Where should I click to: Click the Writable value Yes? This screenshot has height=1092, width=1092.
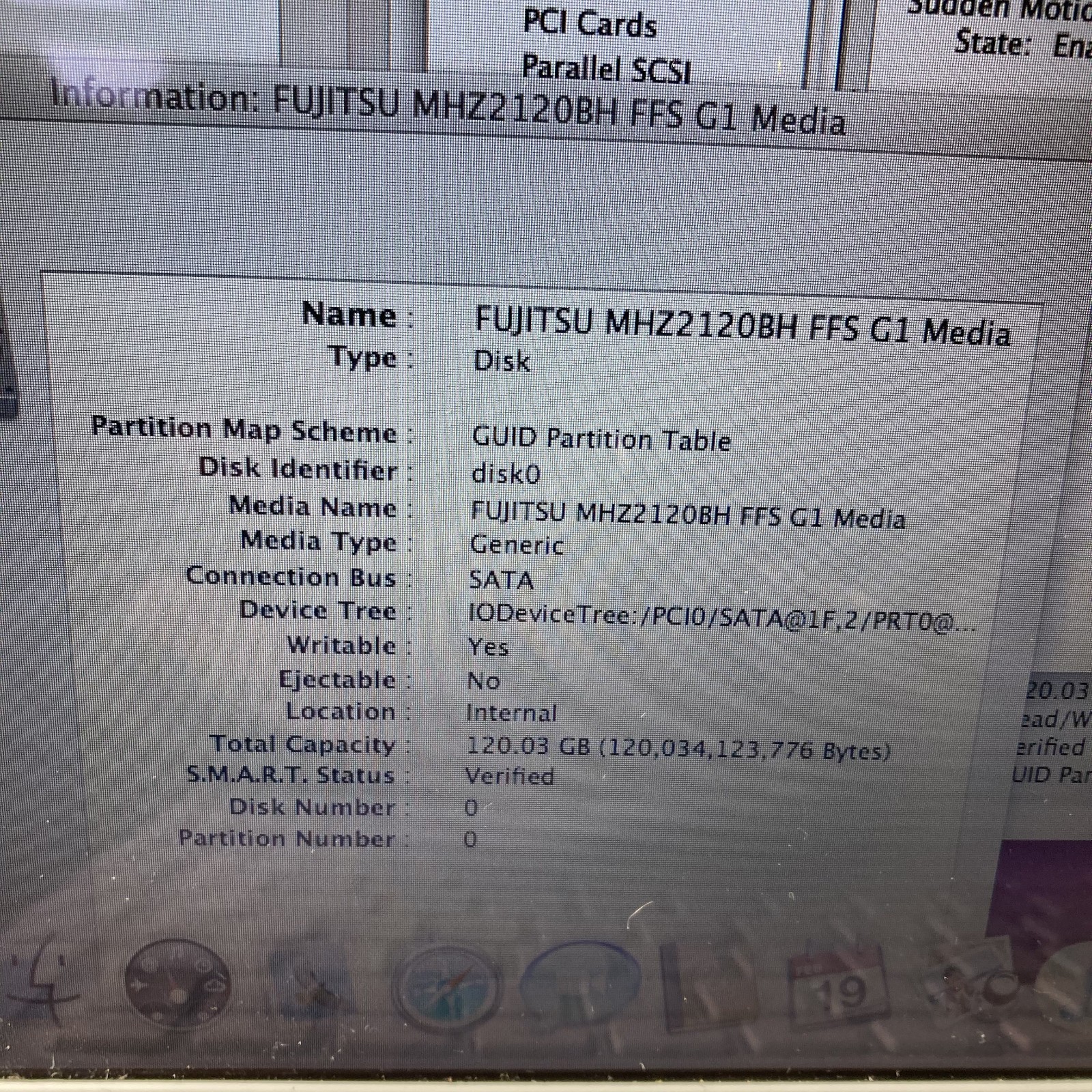[x=488, y=646]
